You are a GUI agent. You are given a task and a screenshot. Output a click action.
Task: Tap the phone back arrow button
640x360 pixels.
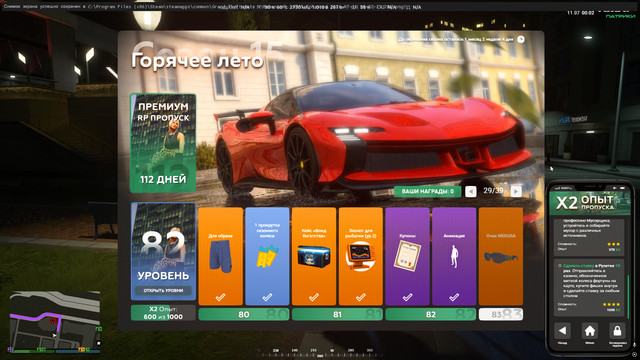click(562, 331)
